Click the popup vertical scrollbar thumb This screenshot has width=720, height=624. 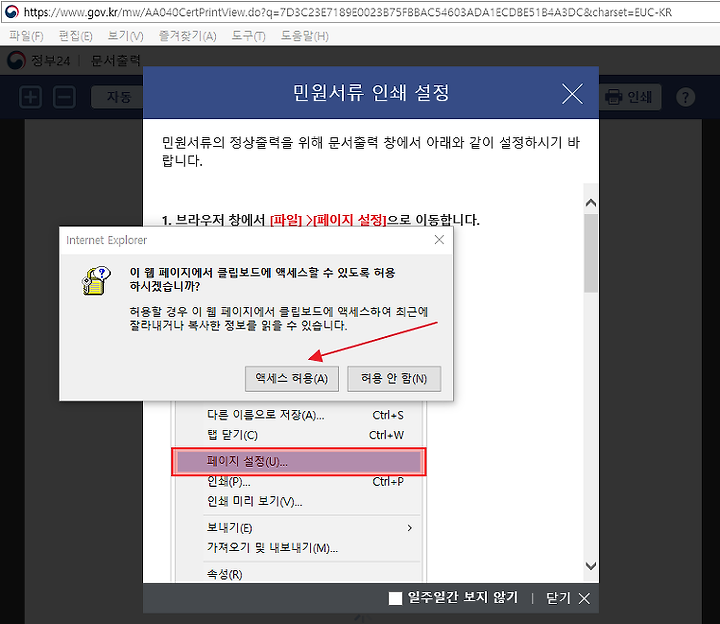click(x=591, y=253)
